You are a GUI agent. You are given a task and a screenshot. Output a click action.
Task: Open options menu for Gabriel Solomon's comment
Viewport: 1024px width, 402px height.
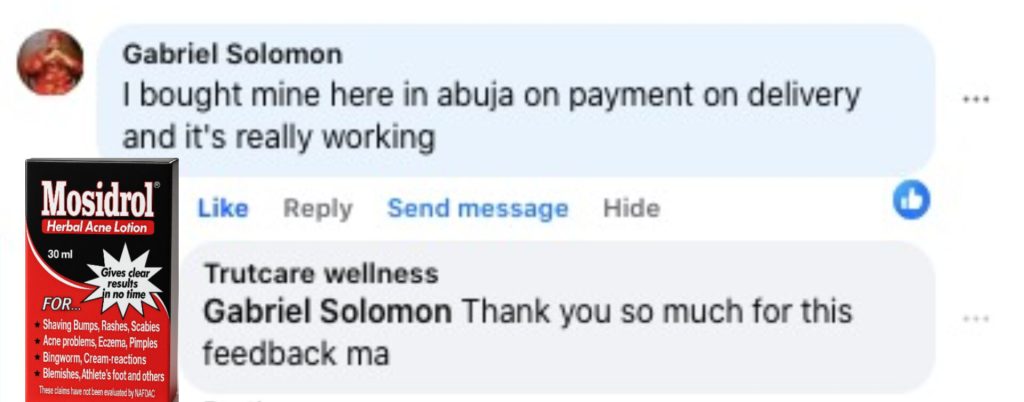pyautogui.click(x=976, y=100)
